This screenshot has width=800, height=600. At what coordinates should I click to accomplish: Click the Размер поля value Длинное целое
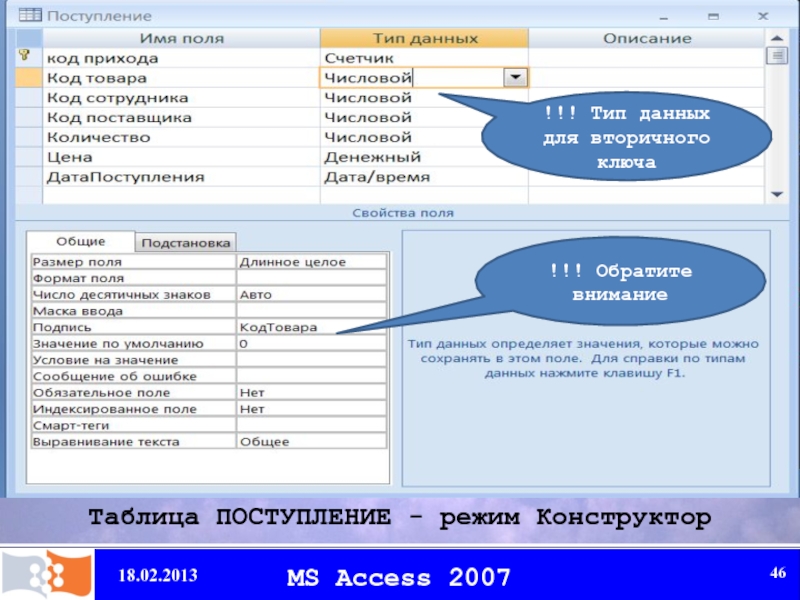311,262
